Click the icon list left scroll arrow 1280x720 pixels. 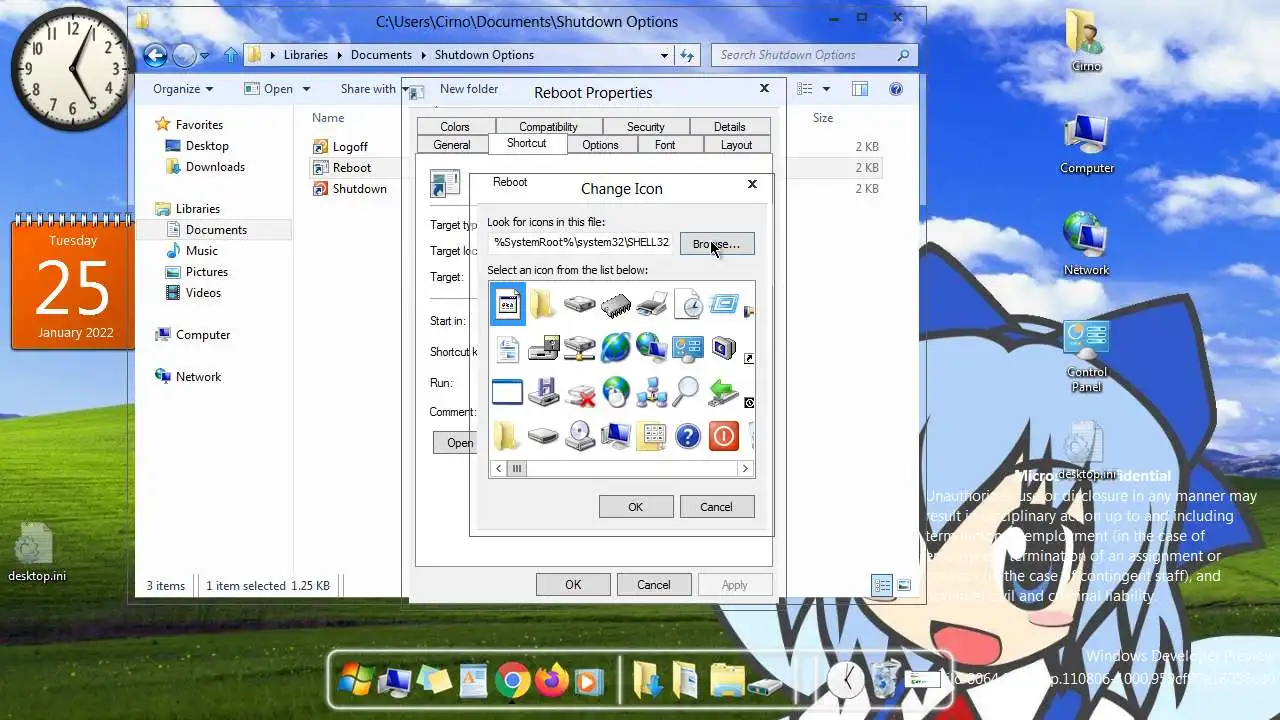point(499,468)
